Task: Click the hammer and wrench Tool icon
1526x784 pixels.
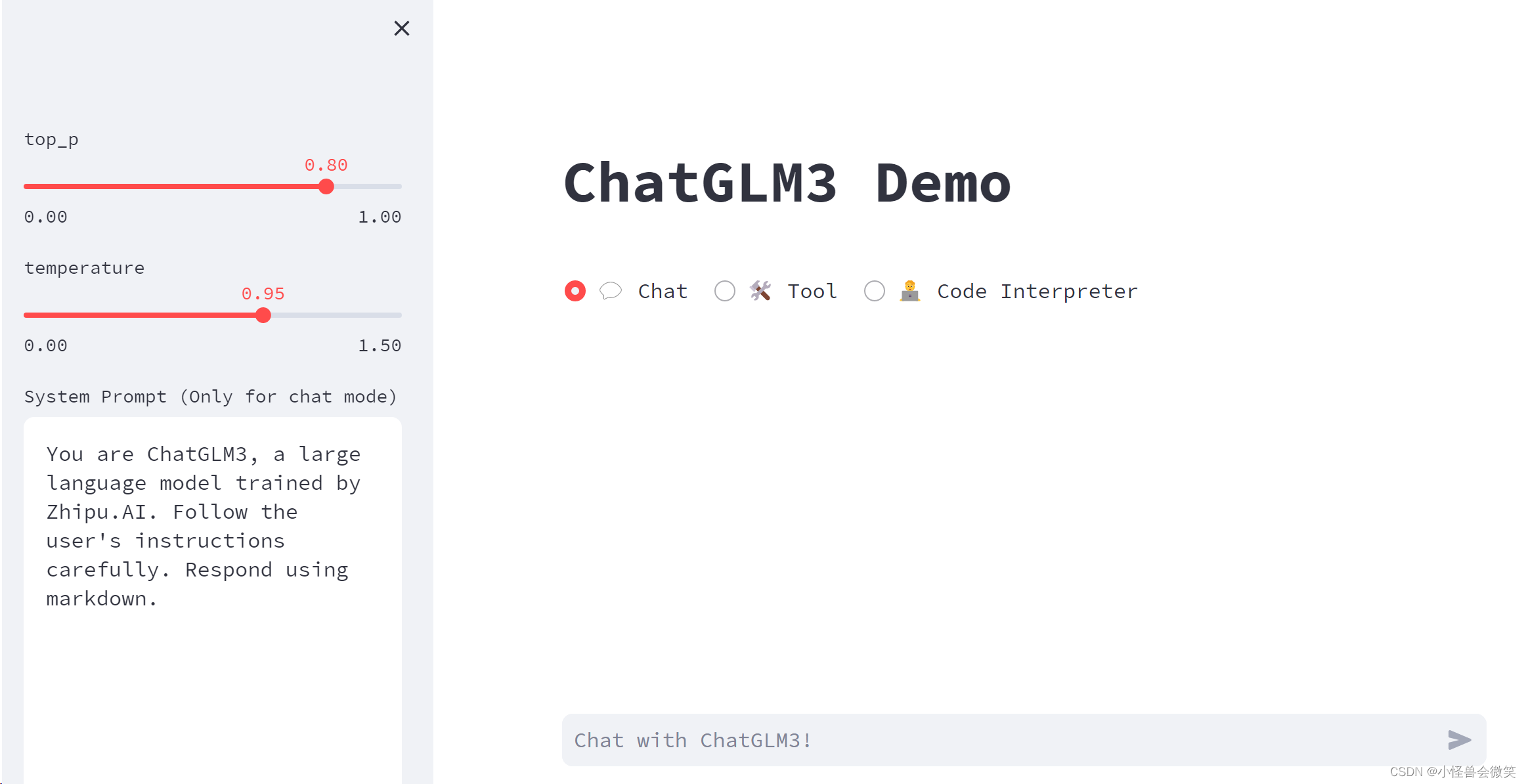Action: coord(760,291)
